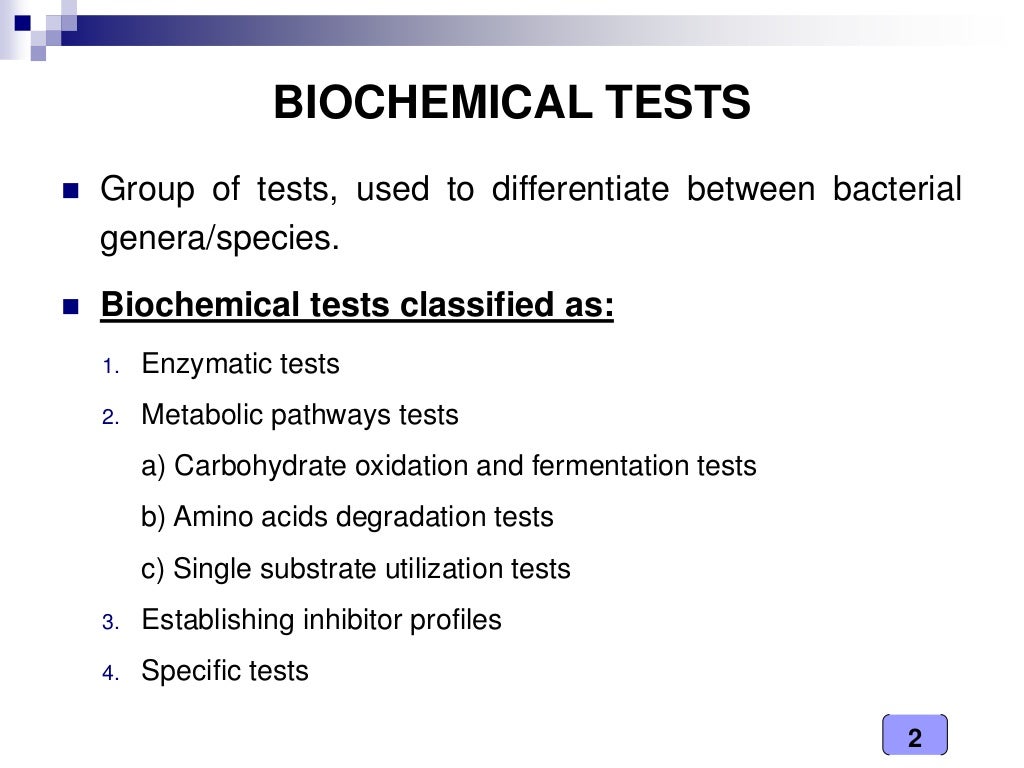
Task: Click the list number "3." marker
Action: (x=110, y=622)
